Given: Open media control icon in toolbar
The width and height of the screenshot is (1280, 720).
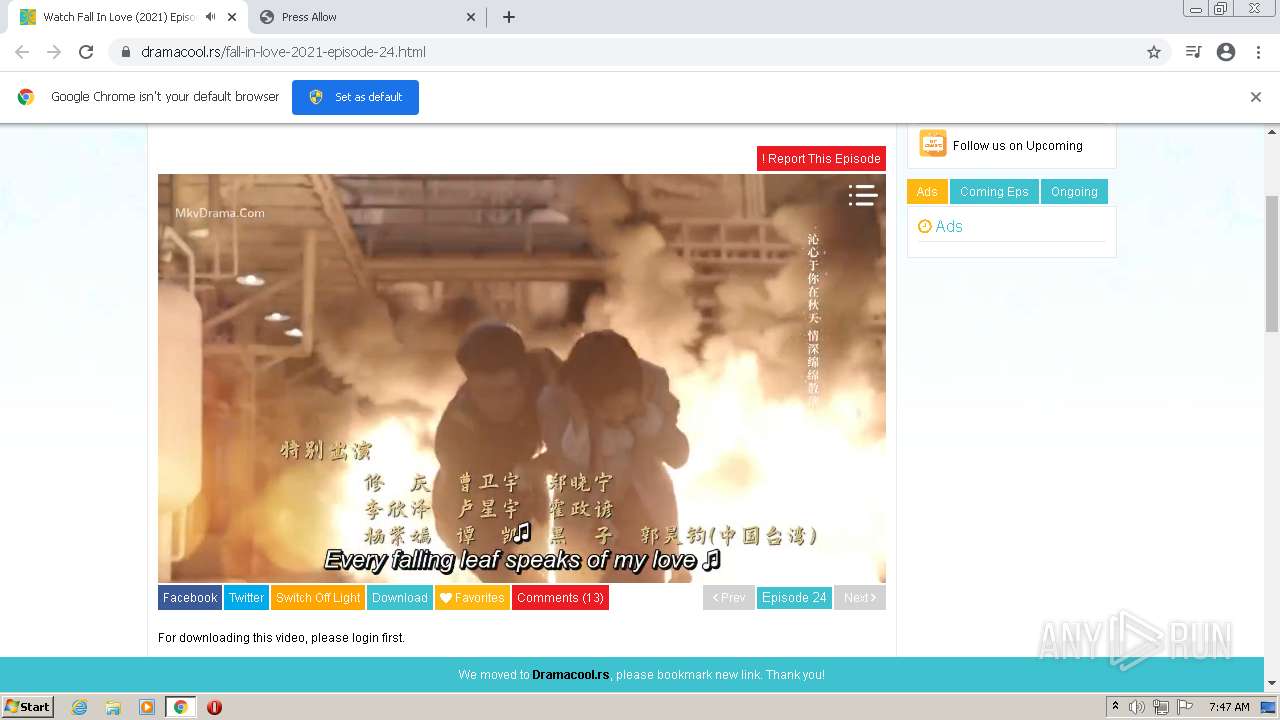Looking at the screenshot, I should 1193,52.
